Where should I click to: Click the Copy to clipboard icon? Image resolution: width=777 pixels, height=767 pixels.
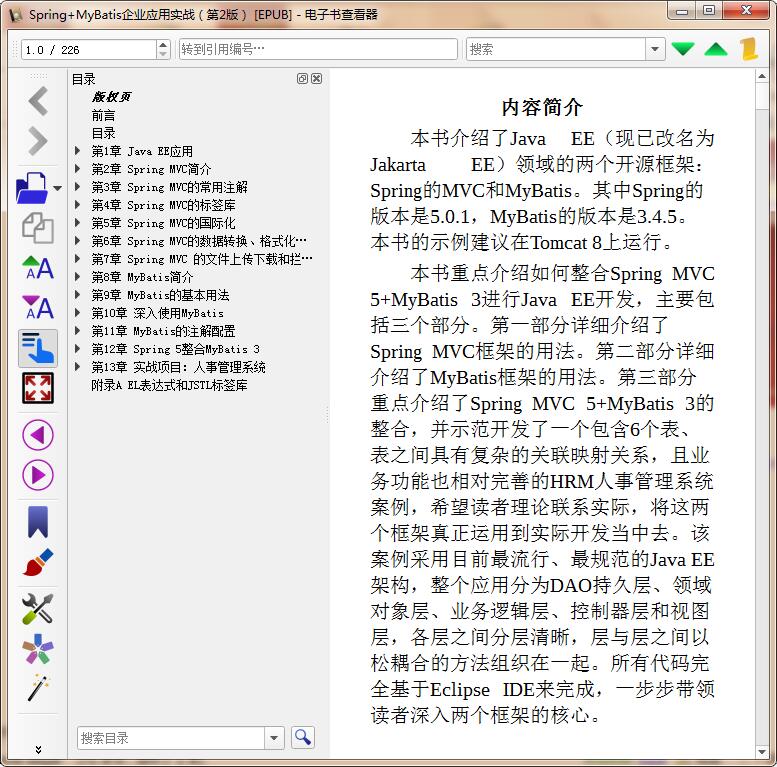pyautogui.click(x=38, y=228)
